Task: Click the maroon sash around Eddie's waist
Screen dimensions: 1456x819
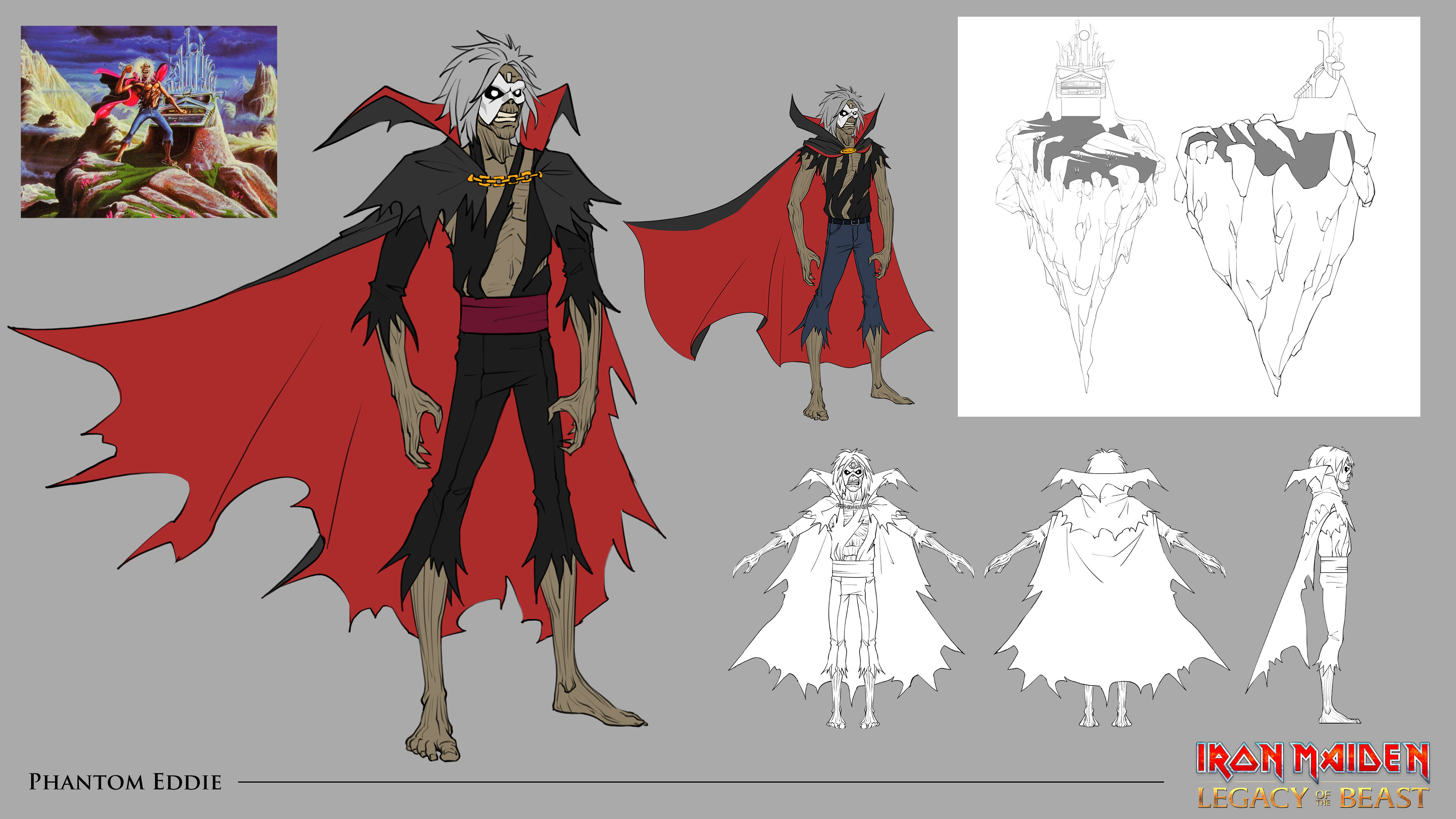Action: 504,314
